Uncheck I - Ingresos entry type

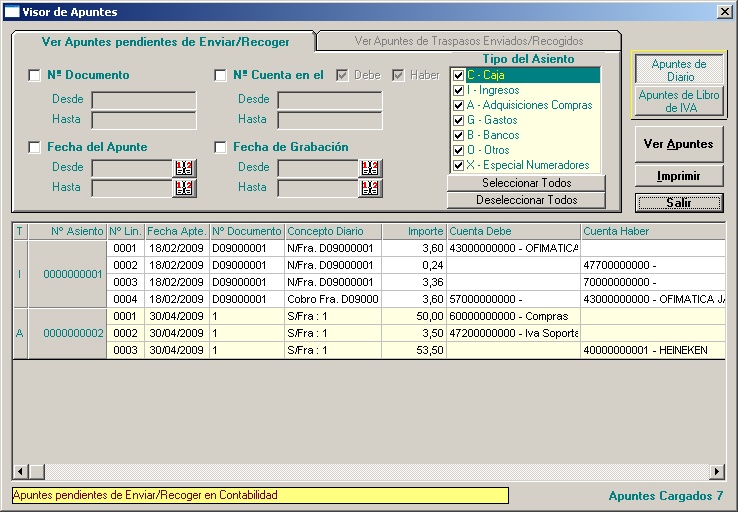point(458,90)
